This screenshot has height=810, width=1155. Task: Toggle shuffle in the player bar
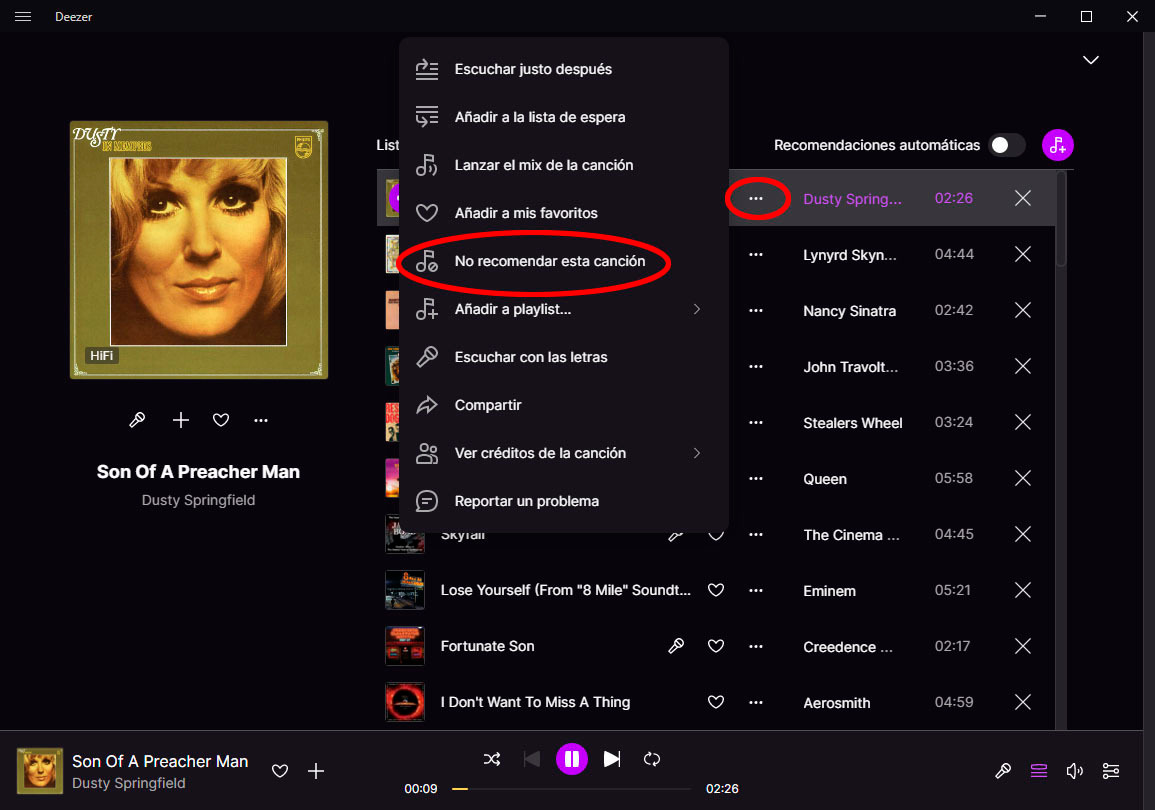click(492, 758)
